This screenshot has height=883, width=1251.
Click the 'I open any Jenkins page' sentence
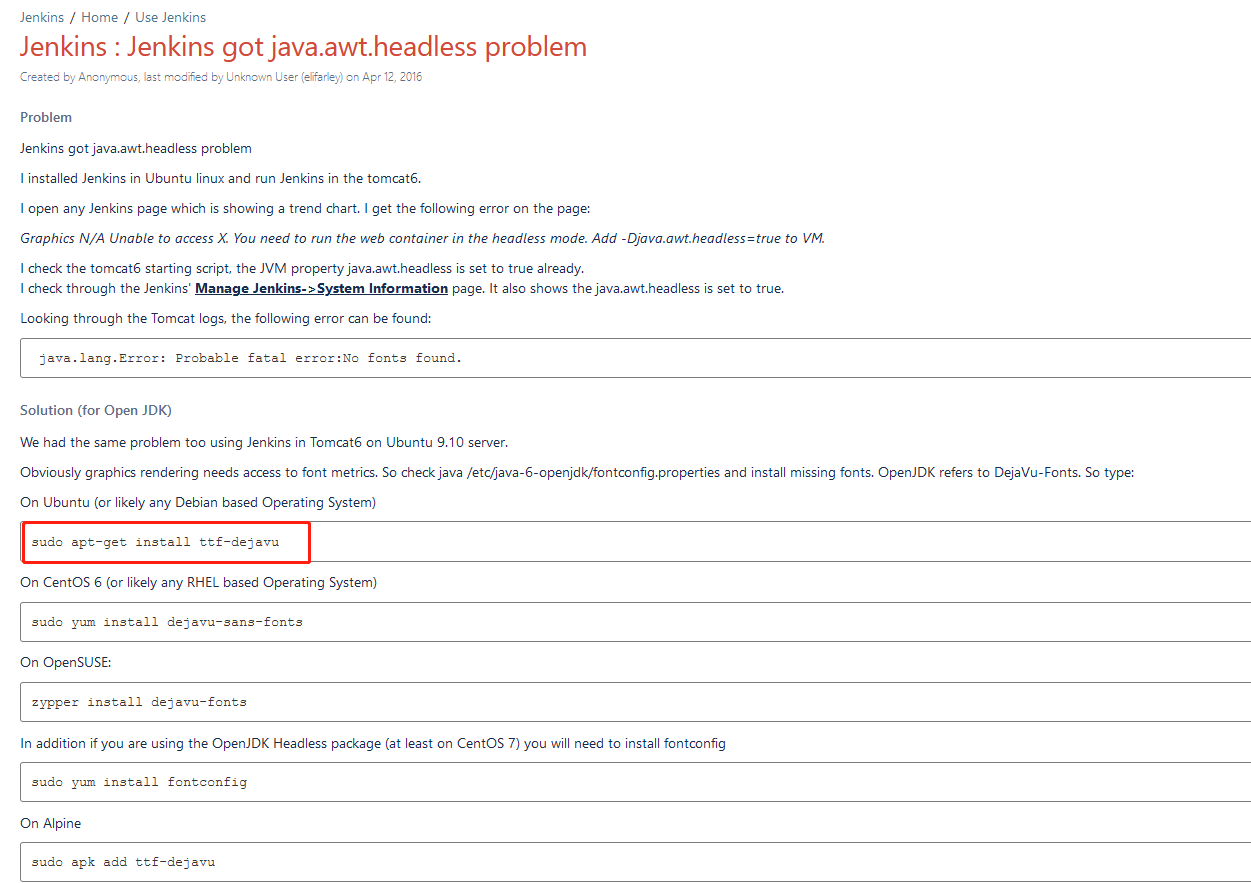coord(306,208)
